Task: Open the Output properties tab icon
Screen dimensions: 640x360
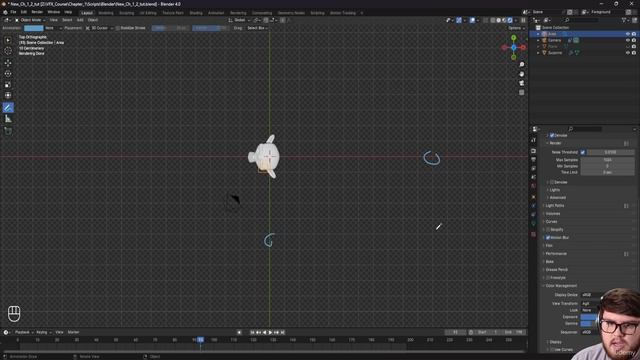Action: coord(533,160)
